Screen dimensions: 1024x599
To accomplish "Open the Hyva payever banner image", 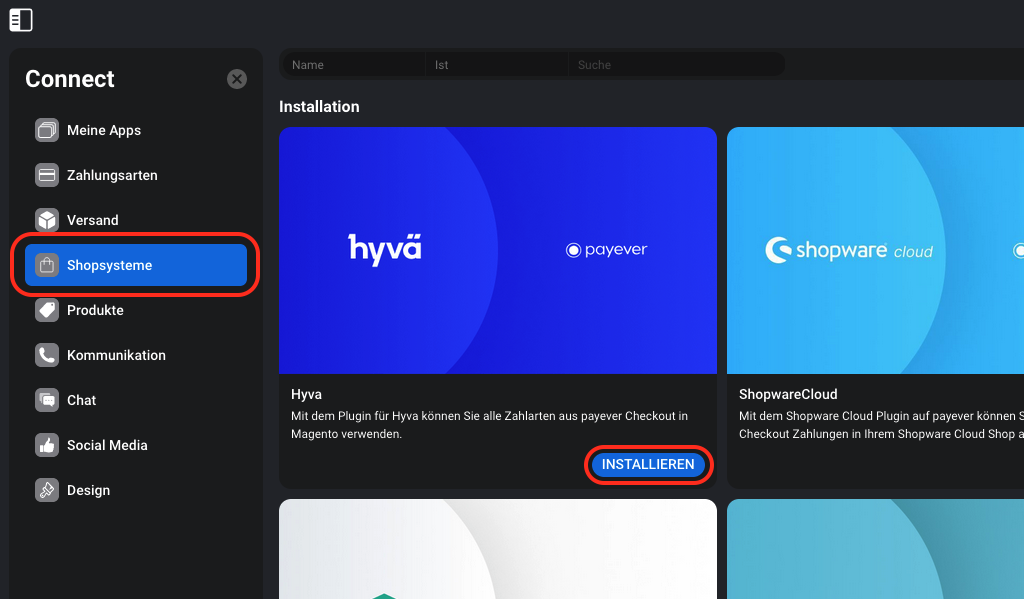I will coord(498,250).
